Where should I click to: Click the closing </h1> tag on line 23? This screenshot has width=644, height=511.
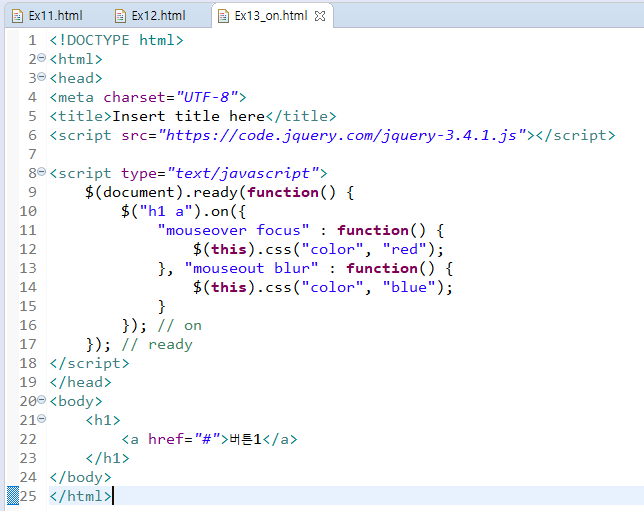(x=108, y=458)
